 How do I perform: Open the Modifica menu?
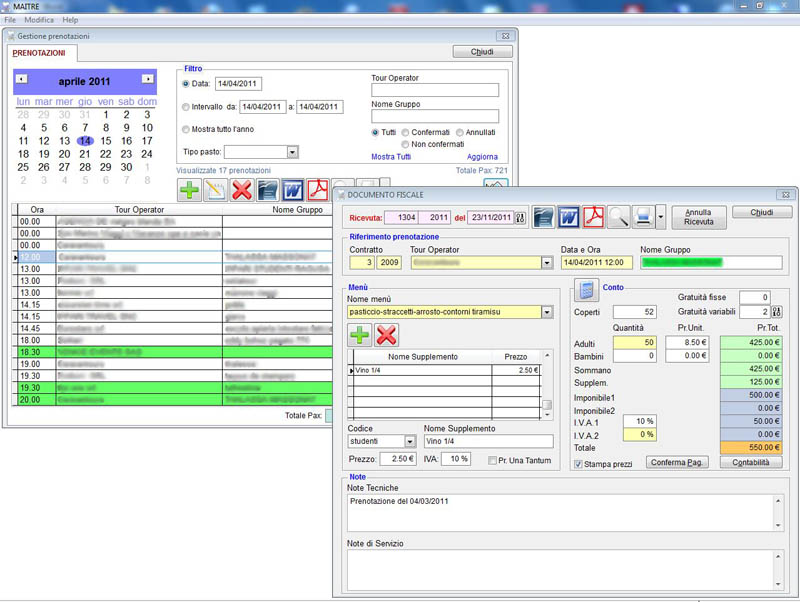point(39,20)
